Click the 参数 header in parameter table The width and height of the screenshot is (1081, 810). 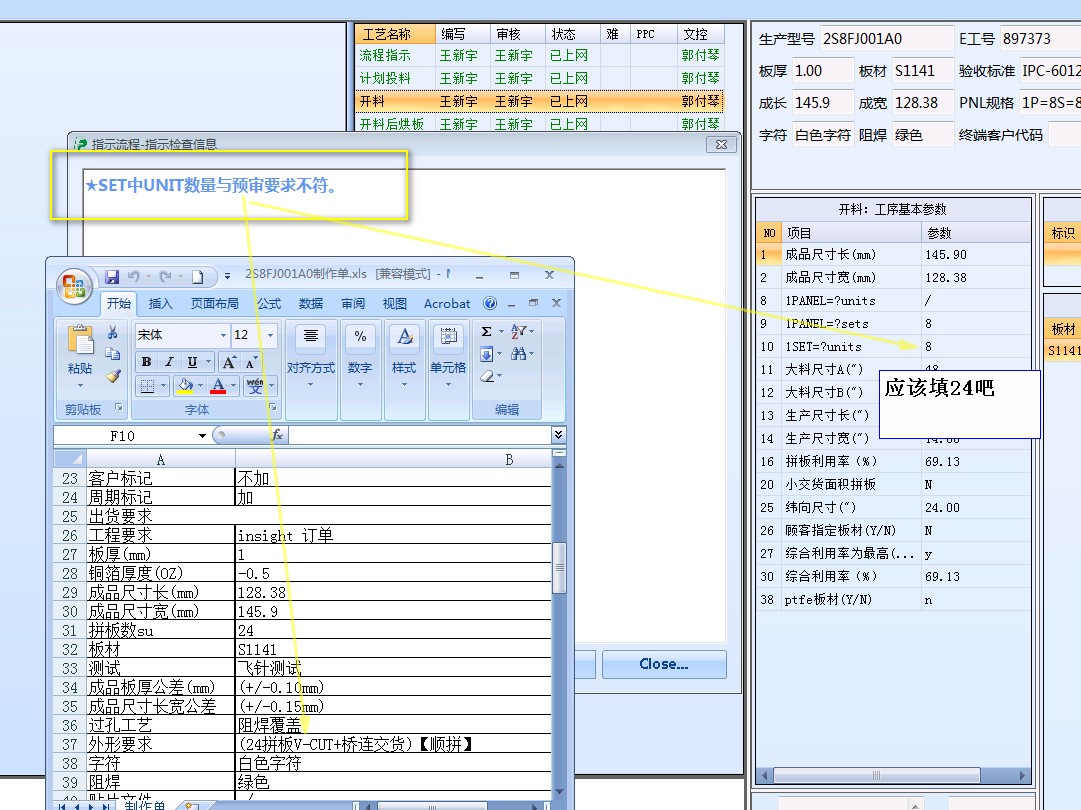coord(975,233)
